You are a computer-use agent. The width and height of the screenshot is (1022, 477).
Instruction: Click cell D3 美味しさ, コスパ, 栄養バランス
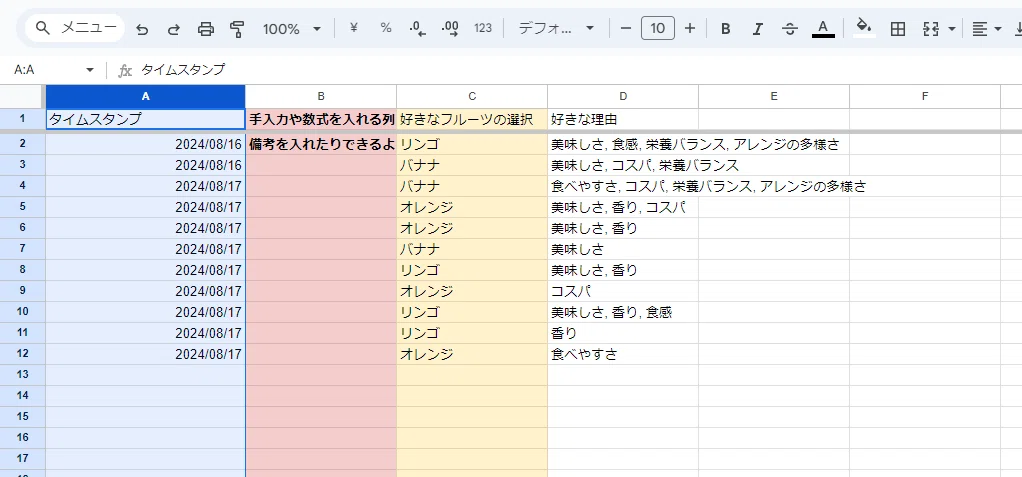623,166
